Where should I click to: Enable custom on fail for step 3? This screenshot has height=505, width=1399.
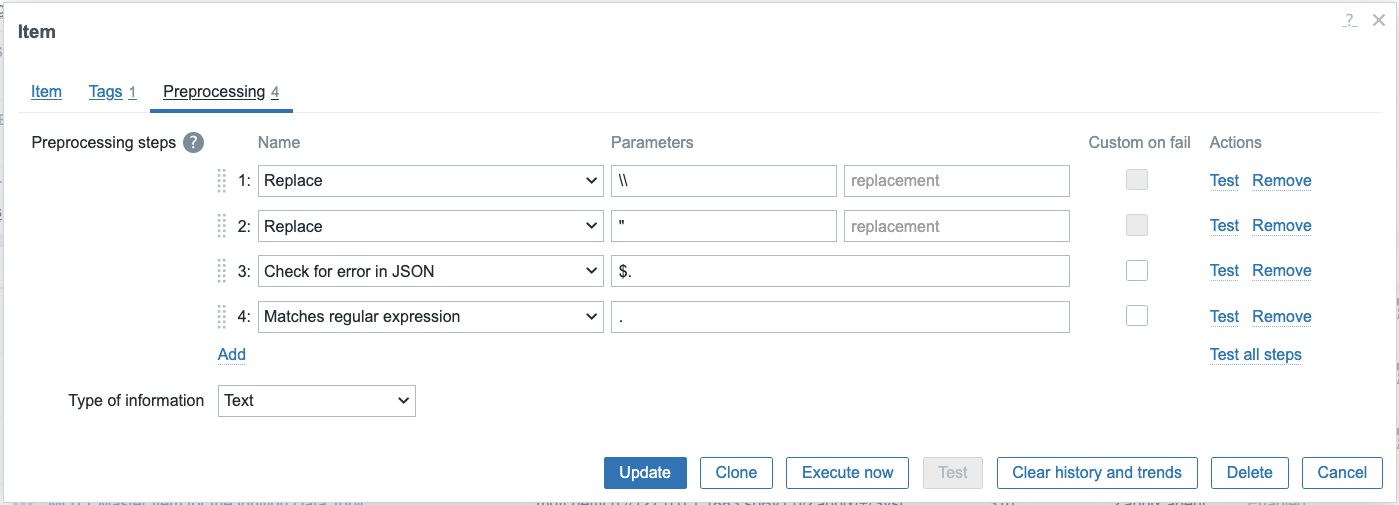1136,271
